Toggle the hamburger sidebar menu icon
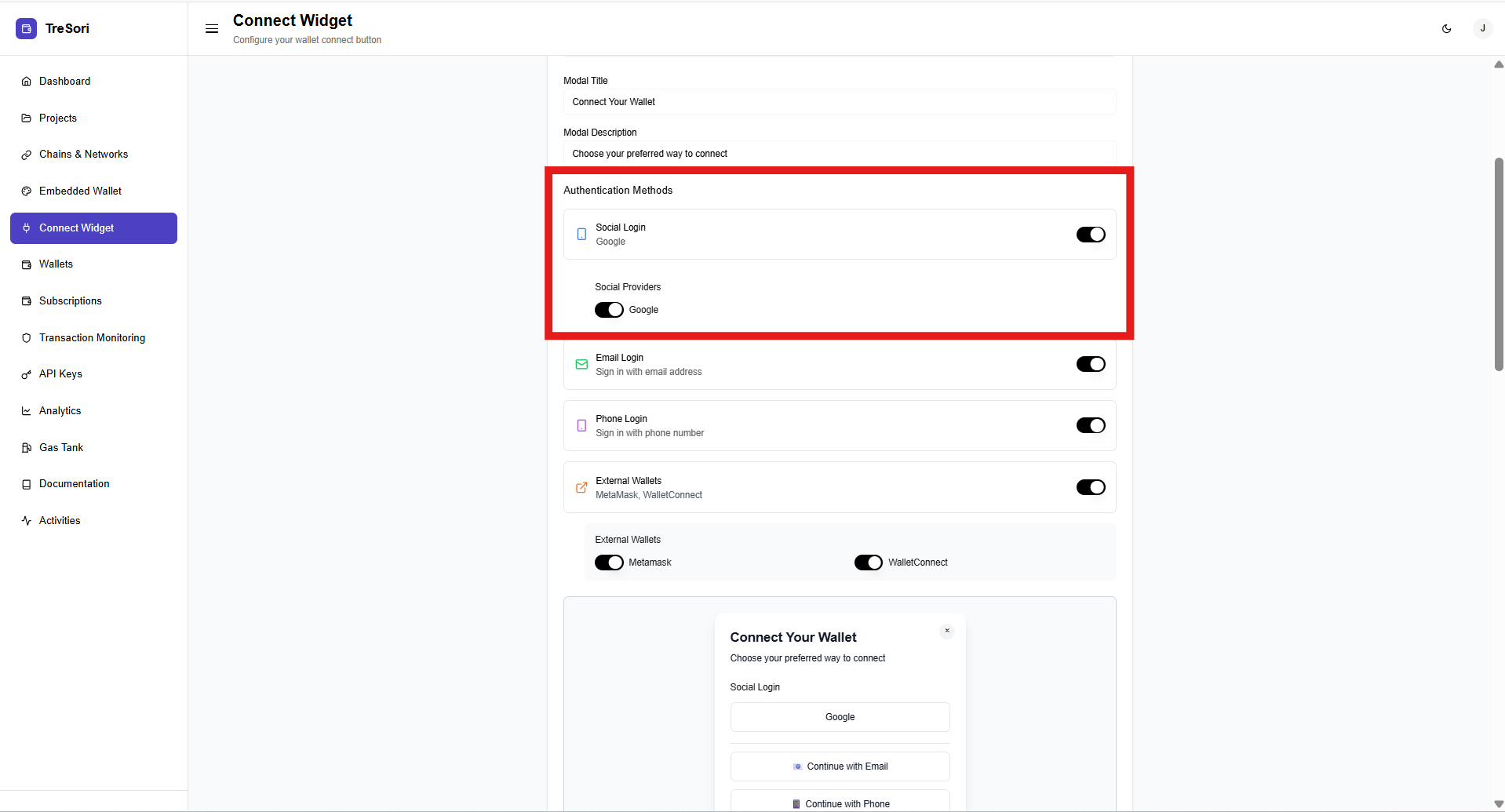 pos(212,29)
